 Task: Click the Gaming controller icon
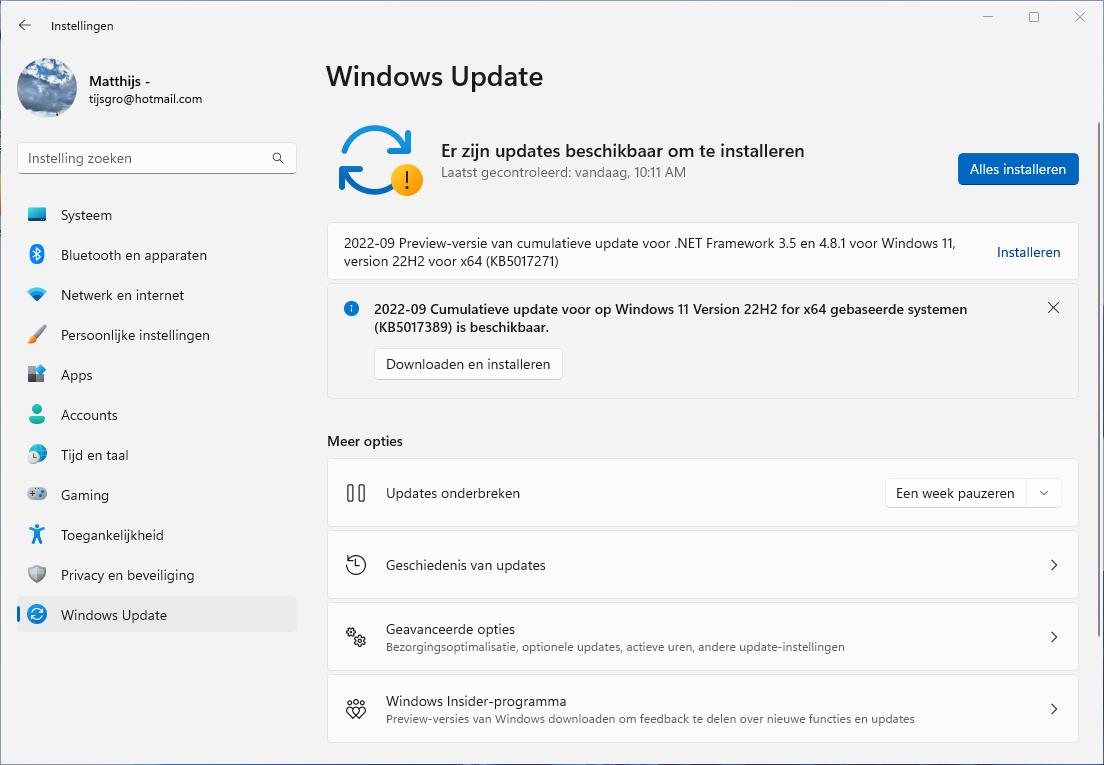pyautogui.click(x=37, y=495)
